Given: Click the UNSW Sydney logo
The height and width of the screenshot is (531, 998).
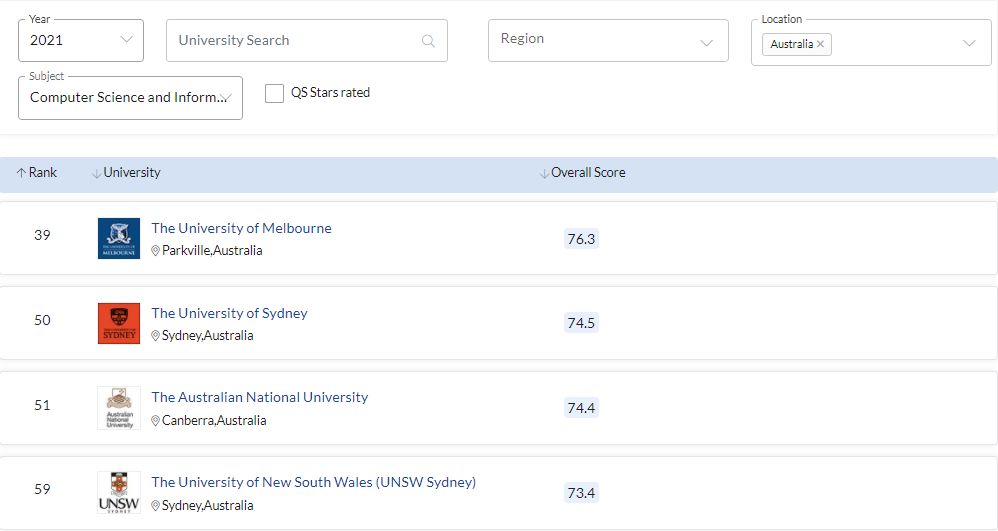Looking at the screenshot, I should click(119, 493).
